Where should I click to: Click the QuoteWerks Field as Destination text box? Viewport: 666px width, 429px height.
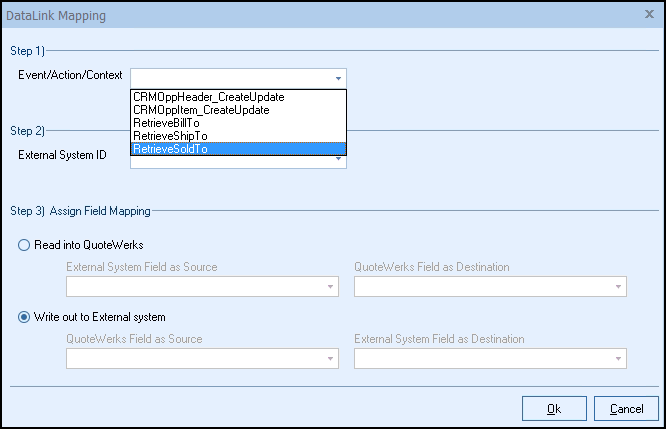coord(482,287)
